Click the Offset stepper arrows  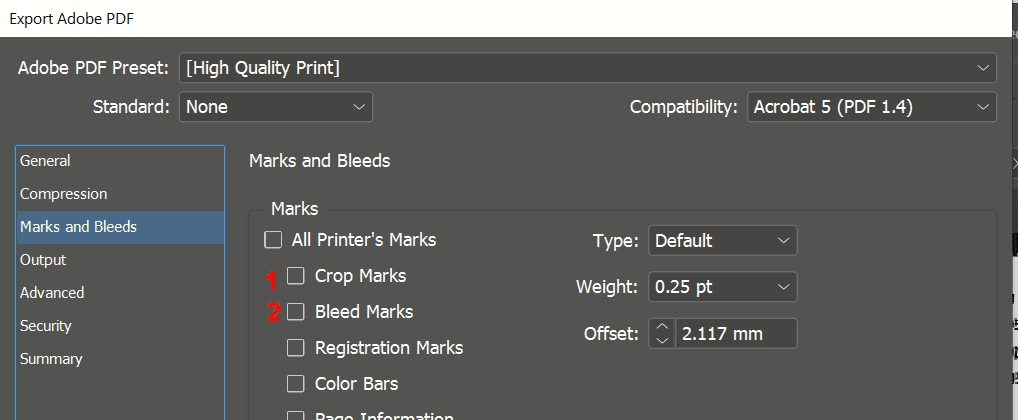tap(663, 334)
